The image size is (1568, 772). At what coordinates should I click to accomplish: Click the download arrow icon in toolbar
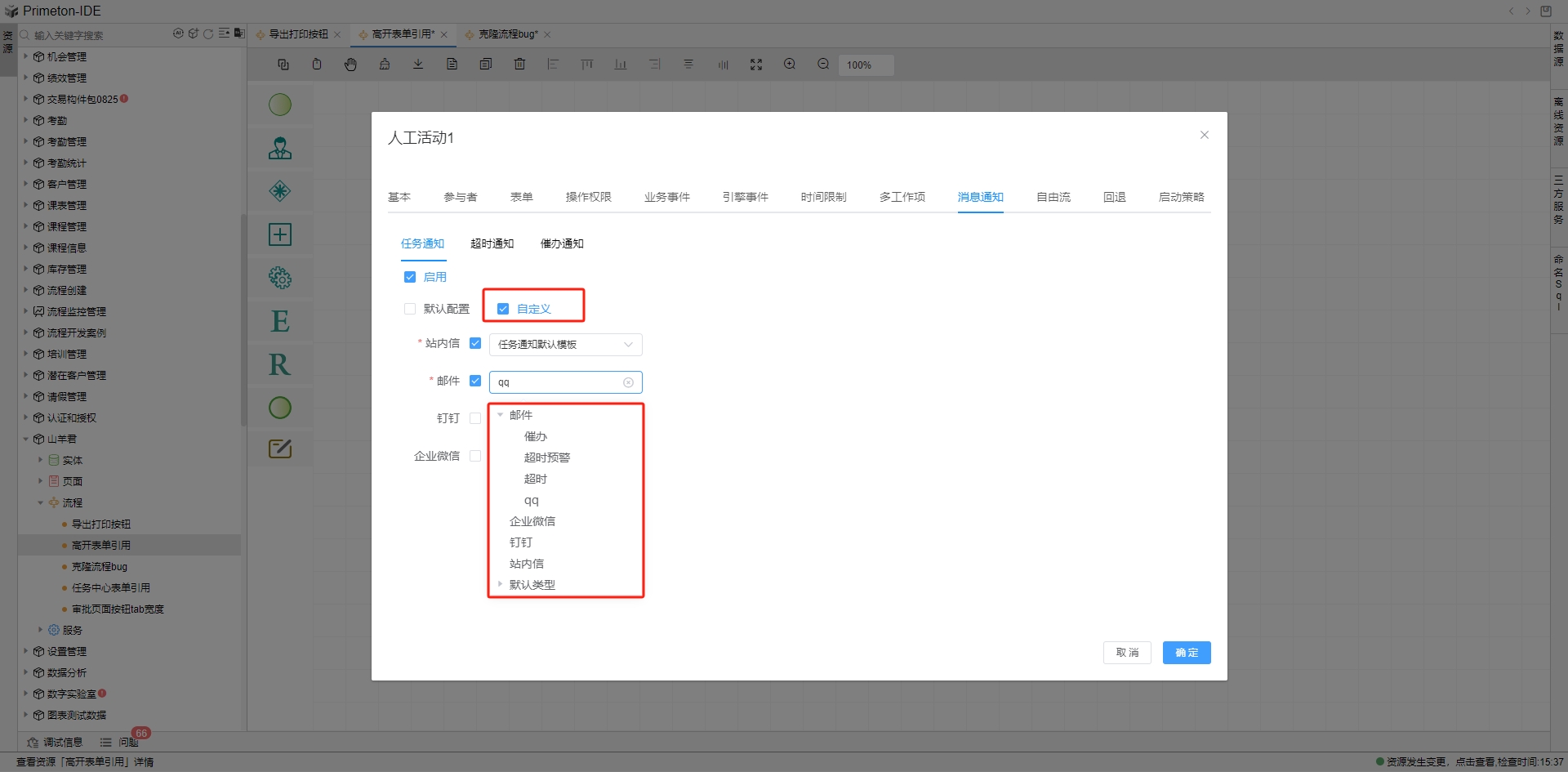point(418,65)
